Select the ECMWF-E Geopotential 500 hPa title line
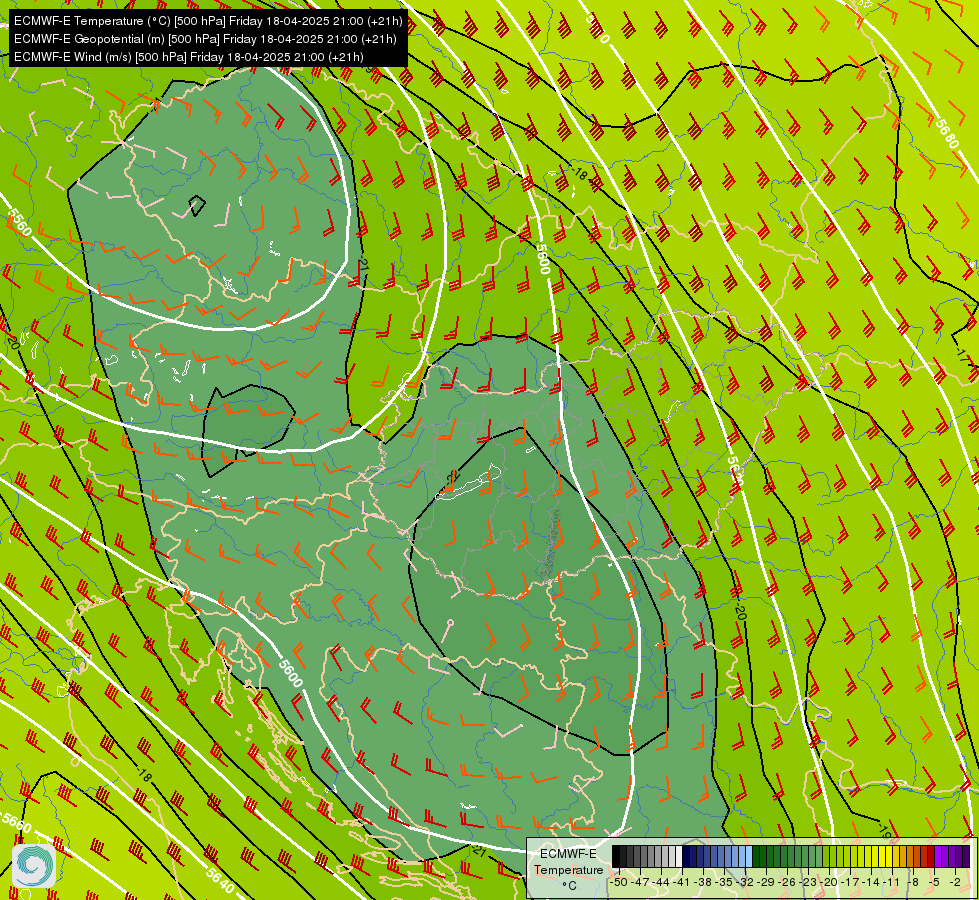This screenshot has height=900, width=979. coord(205,39)
